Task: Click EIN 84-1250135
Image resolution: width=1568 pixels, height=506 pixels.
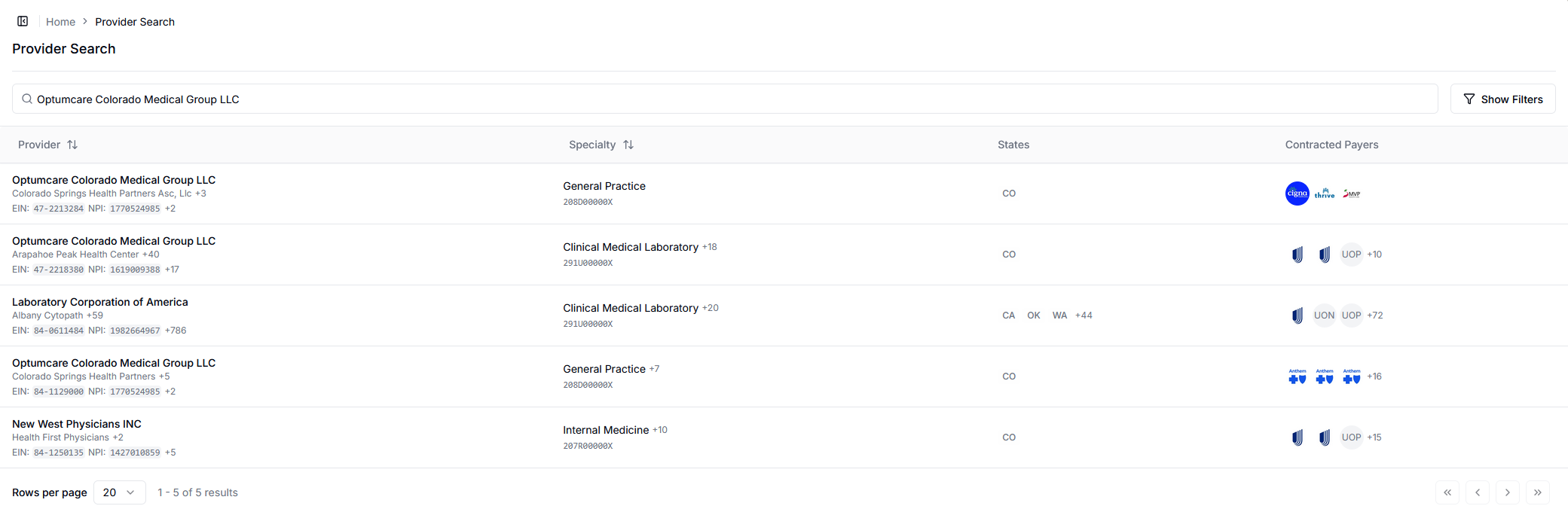Action: (x=59, y=453)
